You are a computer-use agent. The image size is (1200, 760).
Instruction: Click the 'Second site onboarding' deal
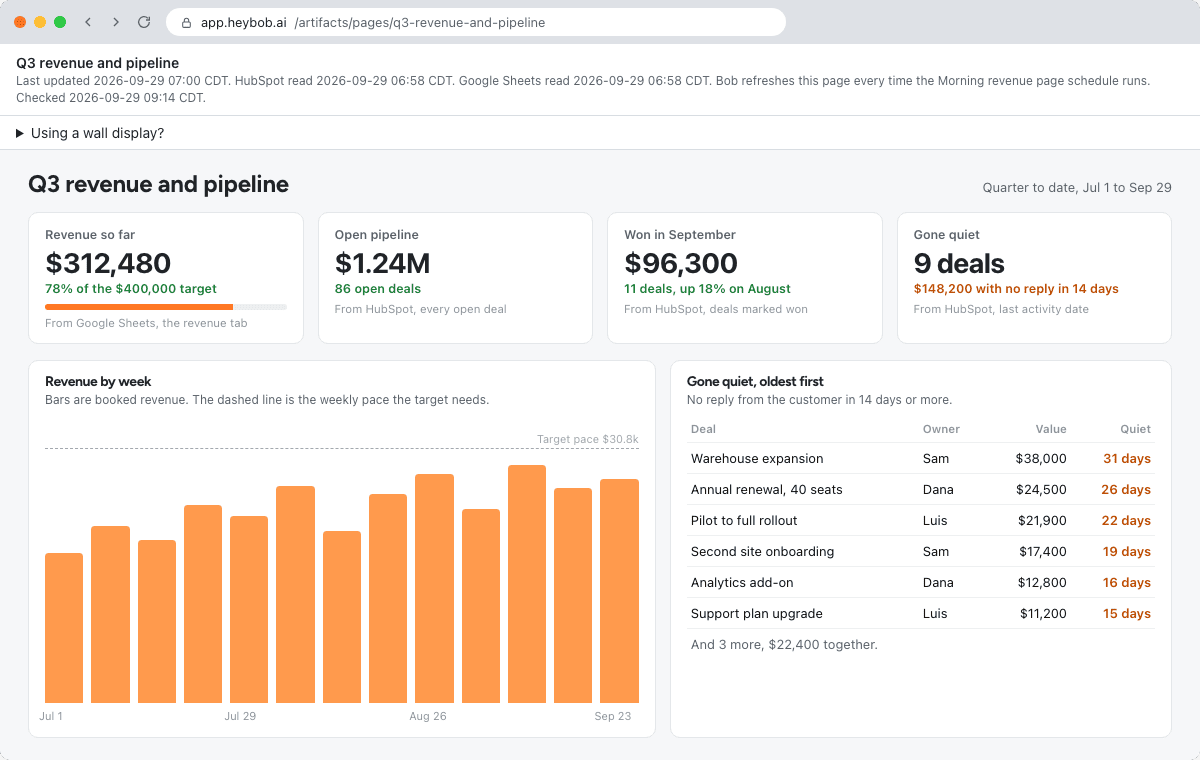(762, 551)
